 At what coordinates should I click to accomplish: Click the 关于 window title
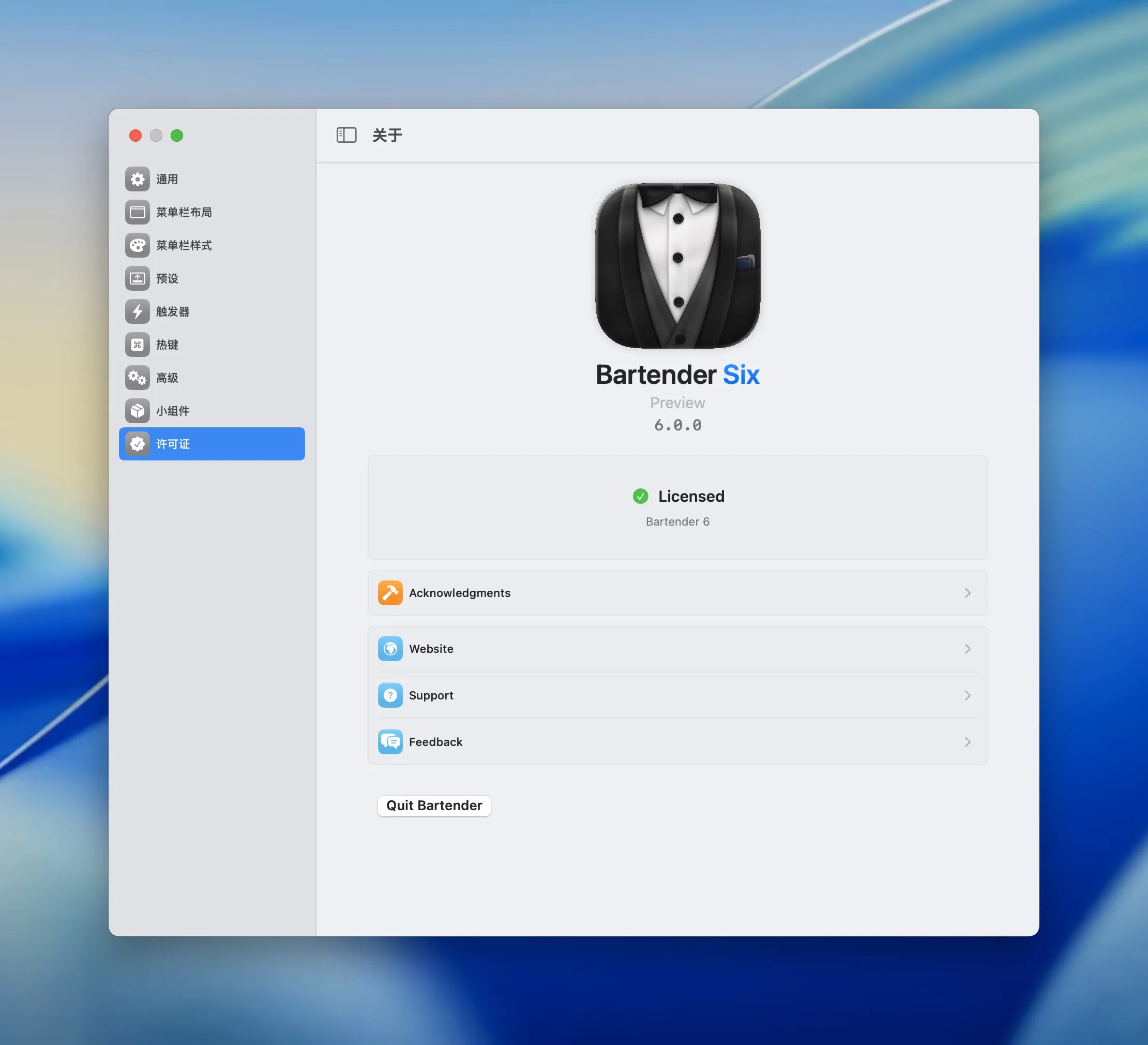click(387, 135)
